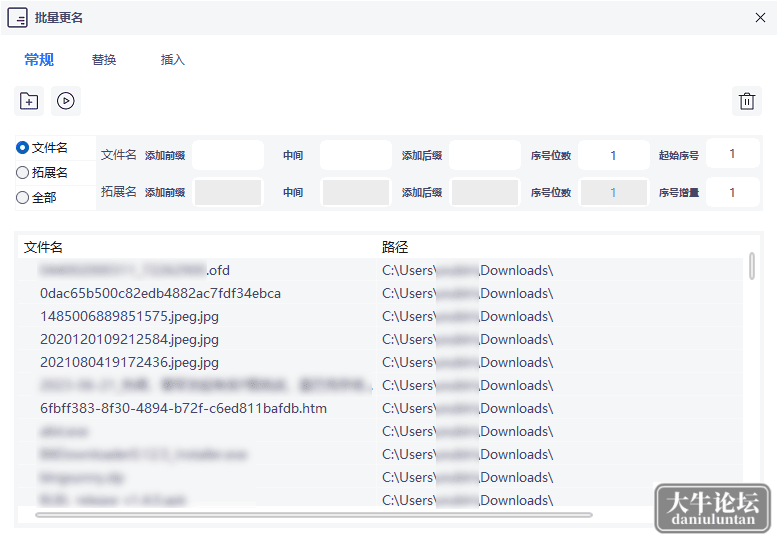The height and width of the screenshot is (540, 778).
Task: Select file 0dac65b500c82edb4882ac7fdf34ebca
Action: tap(160, 293)
